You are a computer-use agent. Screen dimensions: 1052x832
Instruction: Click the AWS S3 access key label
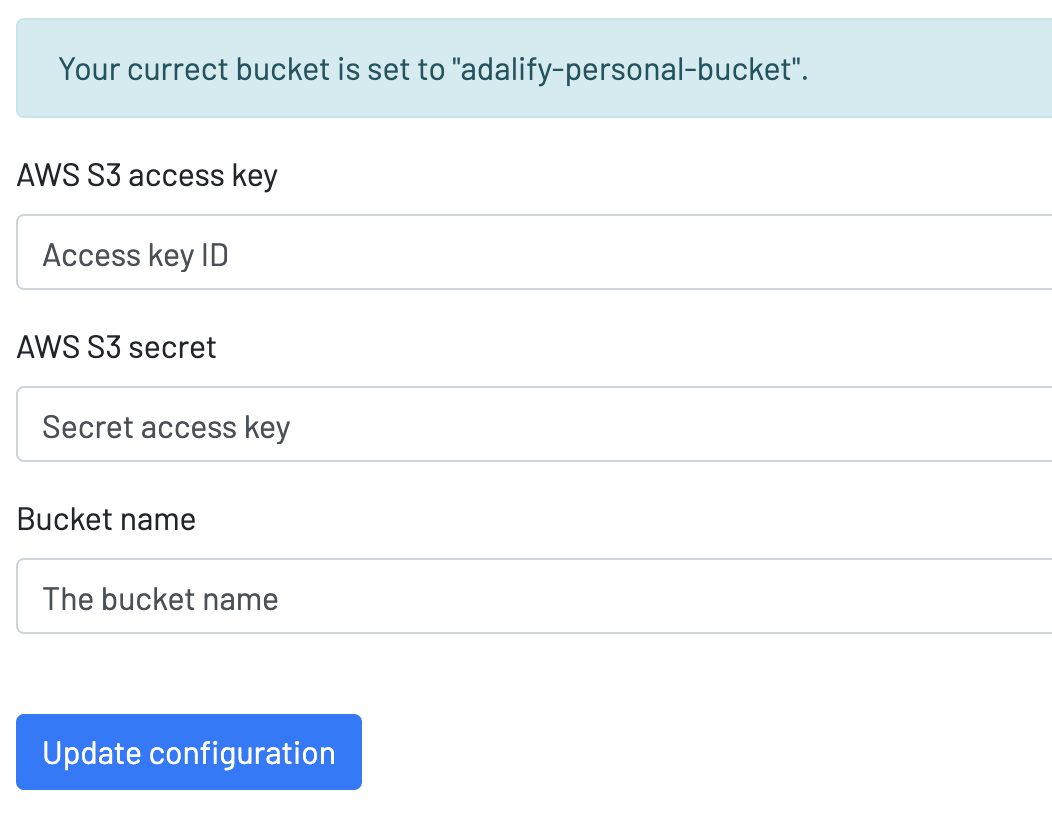(147, 175)
